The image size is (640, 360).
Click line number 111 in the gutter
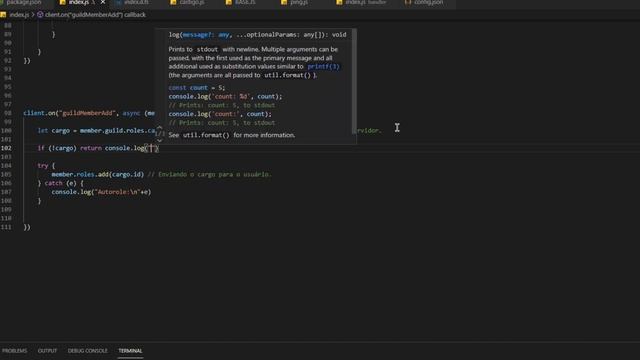[6, 227]
